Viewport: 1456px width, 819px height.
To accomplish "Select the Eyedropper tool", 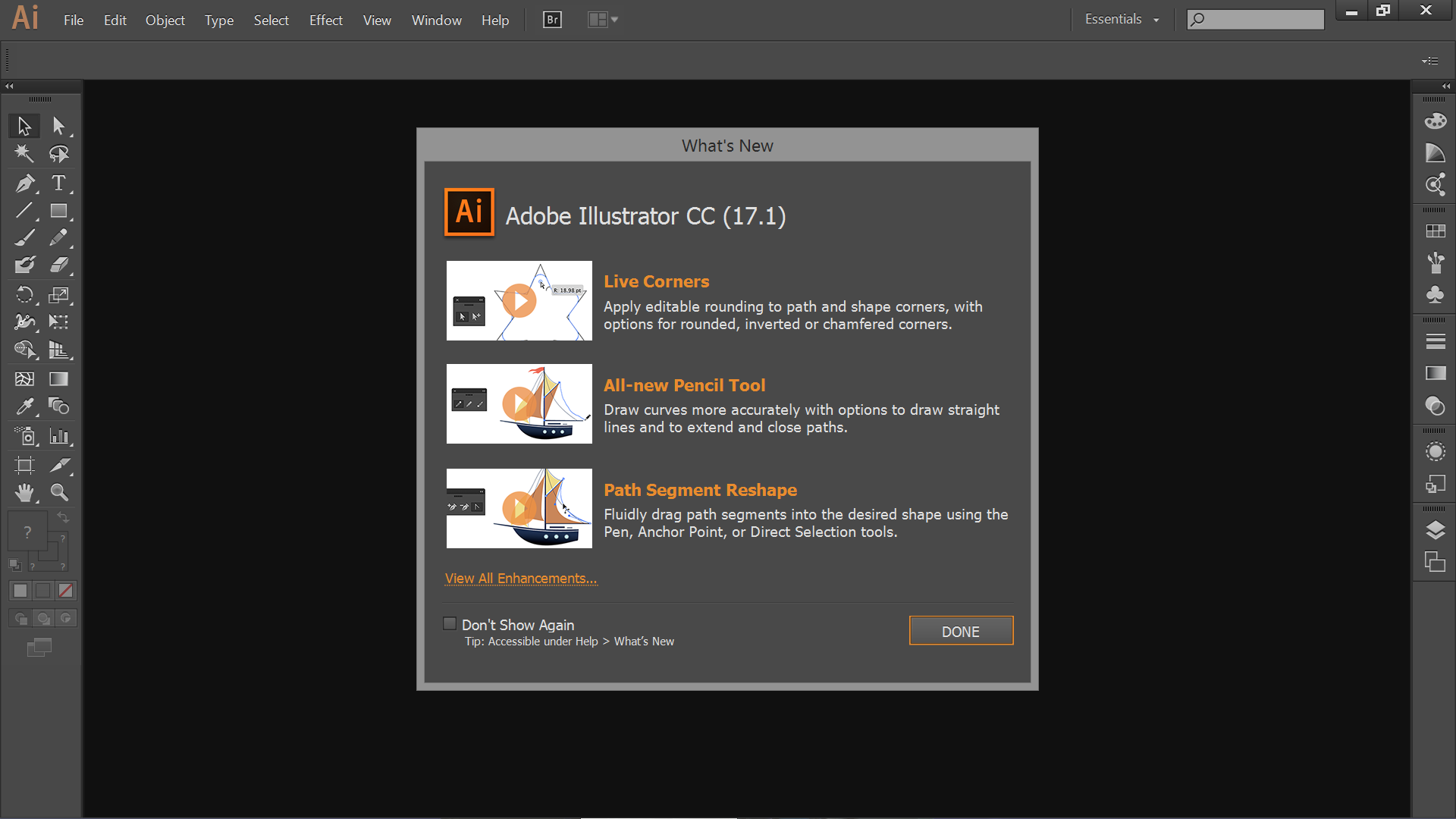I will pos(24,407).
